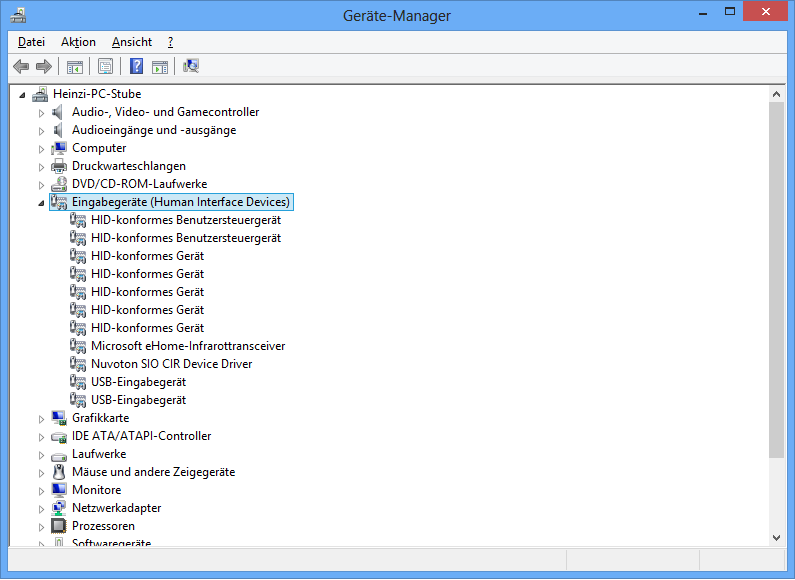
Task: Expand Audio-, Video- und Gamecontroller
Action: click(41, 113)
